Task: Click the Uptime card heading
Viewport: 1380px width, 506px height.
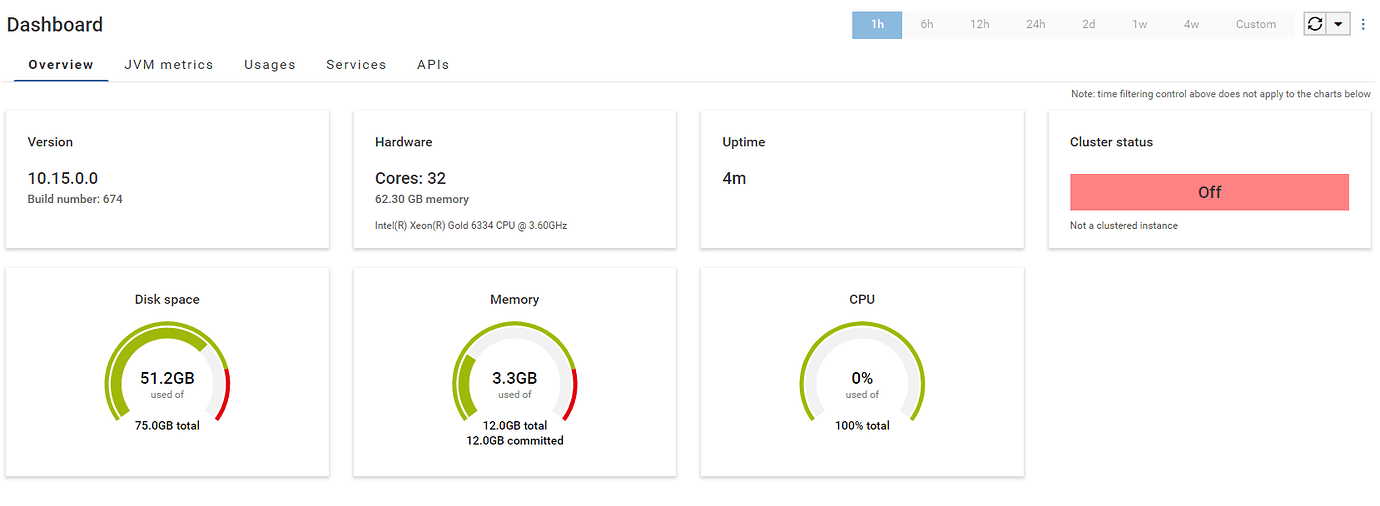Action: click(744, 142)
